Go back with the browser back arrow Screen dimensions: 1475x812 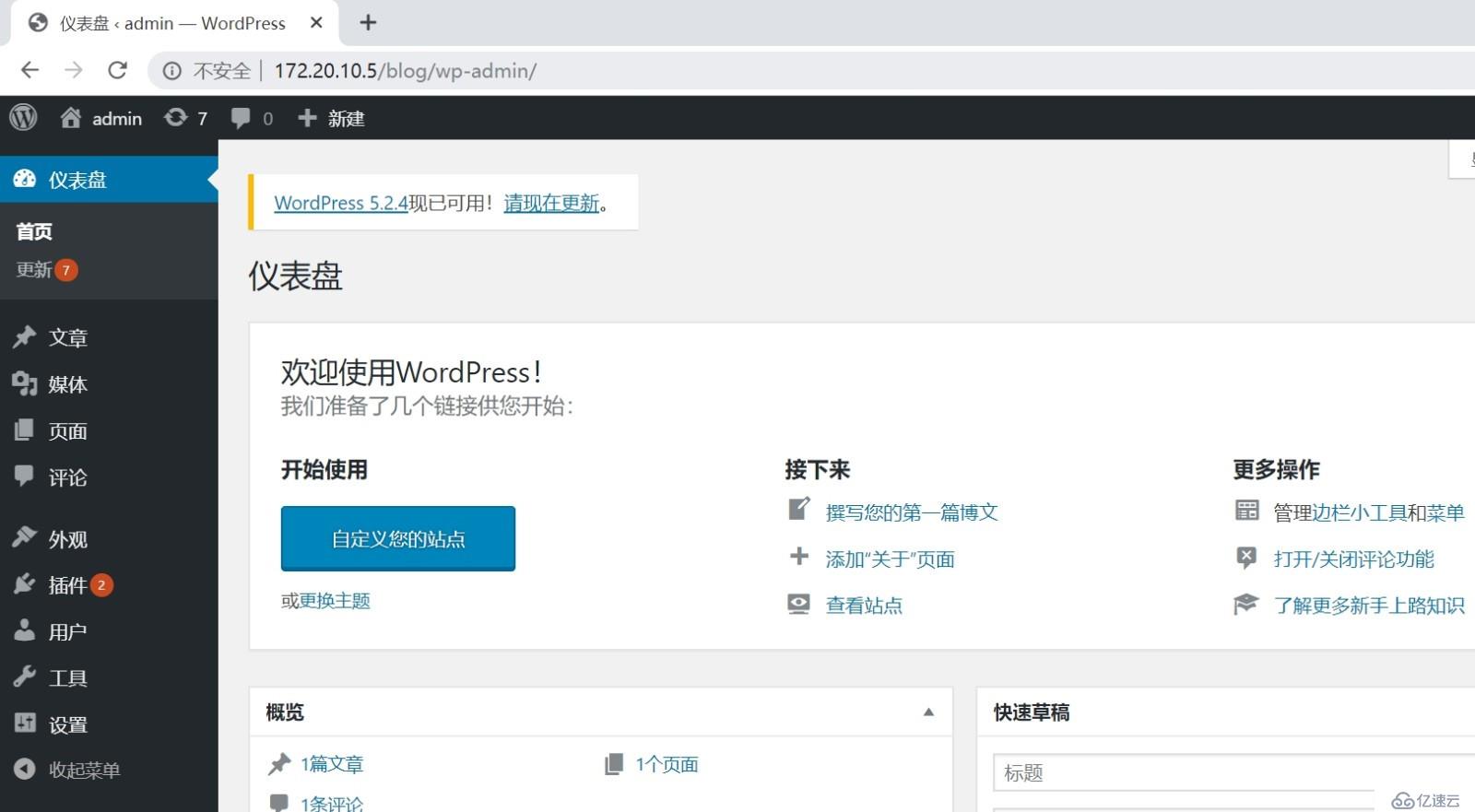coord(30,70)
